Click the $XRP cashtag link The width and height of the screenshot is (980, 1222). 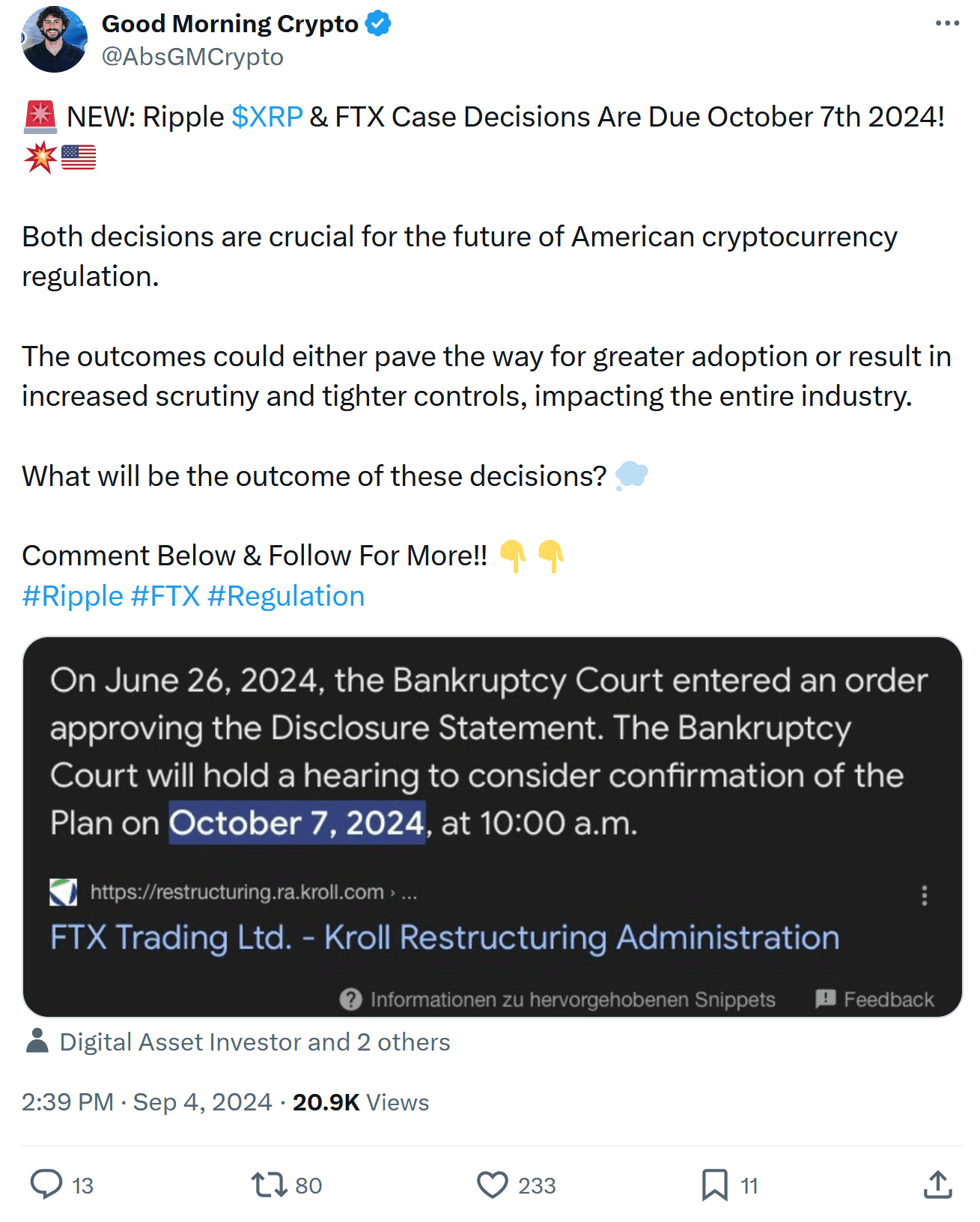(267, 117)
